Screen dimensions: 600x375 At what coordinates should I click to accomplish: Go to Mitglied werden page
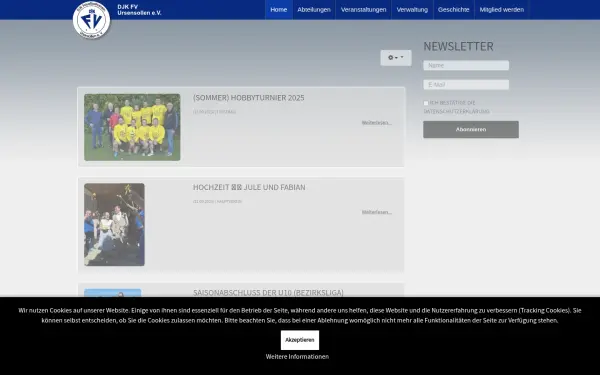pyautogui.click(x=502, y=10)
